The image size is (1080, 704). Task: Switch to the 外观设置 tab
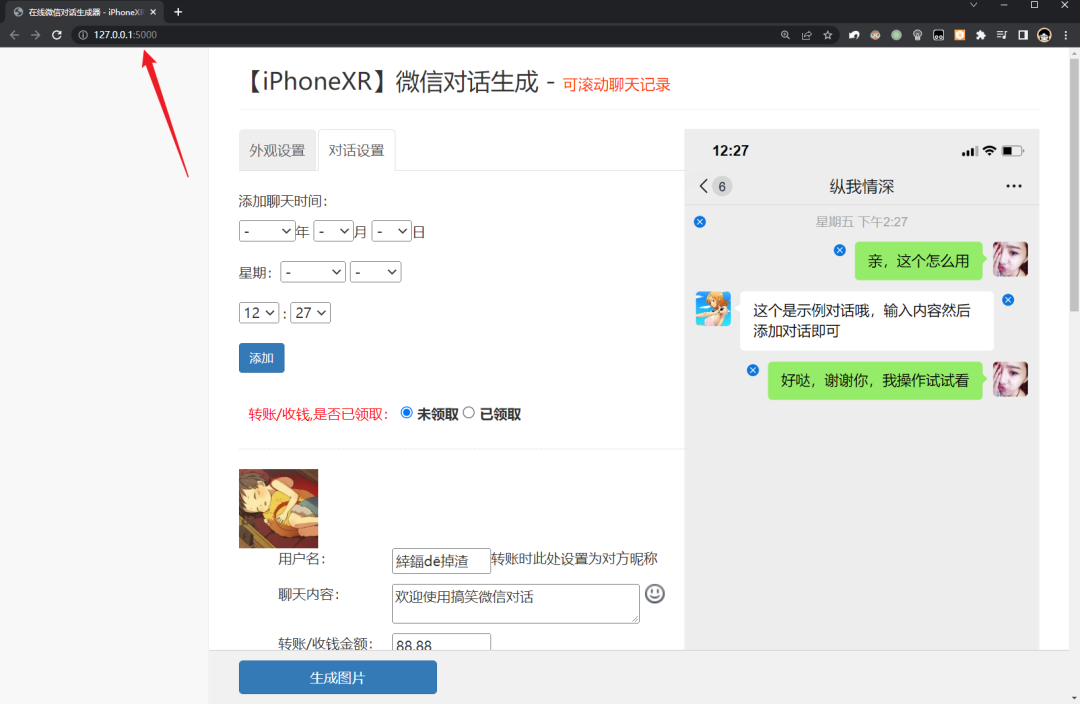pos(277,150)
